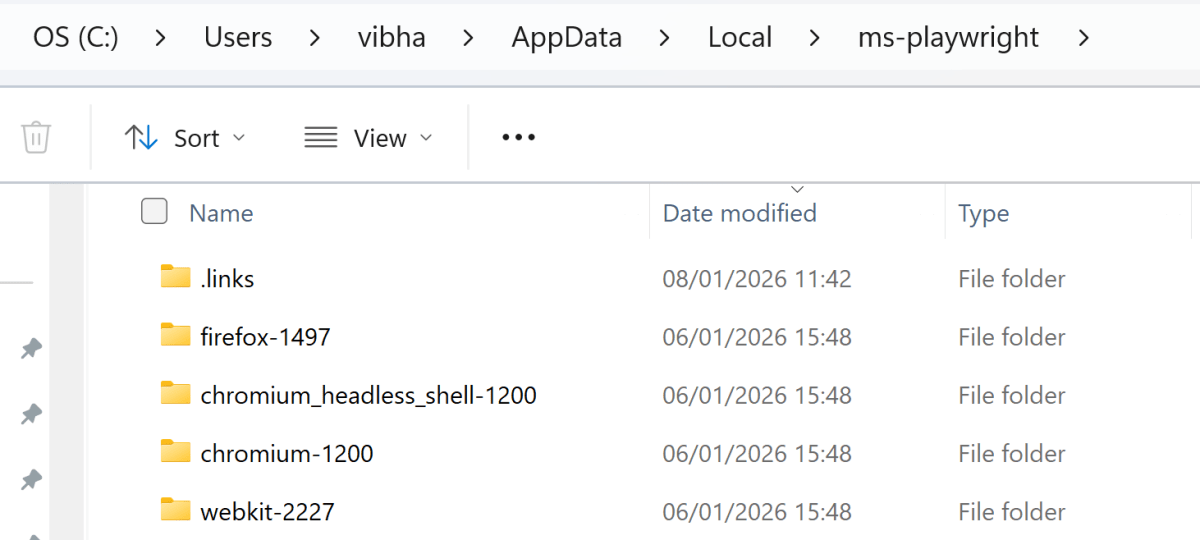This screenshot has width=1200, height=540.
Task: Click the first pin icon in sidebar
Action: click(x=32, y=348)
